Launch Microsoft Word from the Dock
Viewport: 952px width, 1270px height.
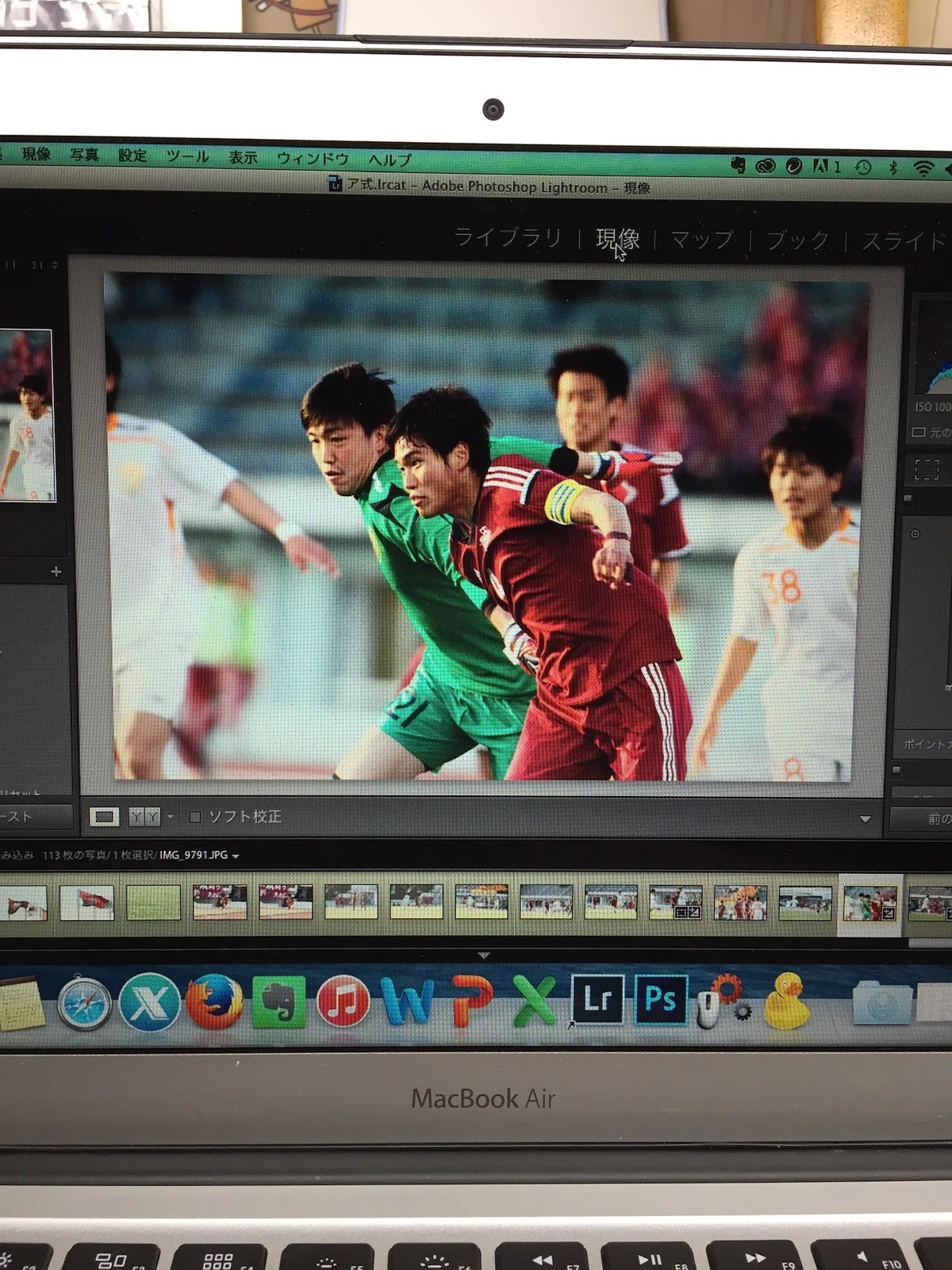[x=408, y=1000]
